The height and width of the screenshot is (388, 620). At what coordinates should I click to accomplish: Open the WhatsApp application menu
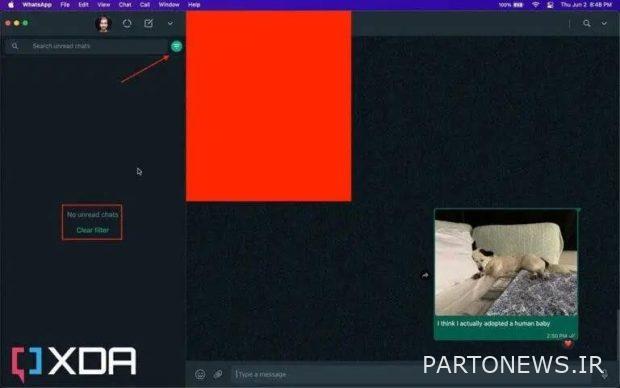pyautogui.click(x=37, y=5)
